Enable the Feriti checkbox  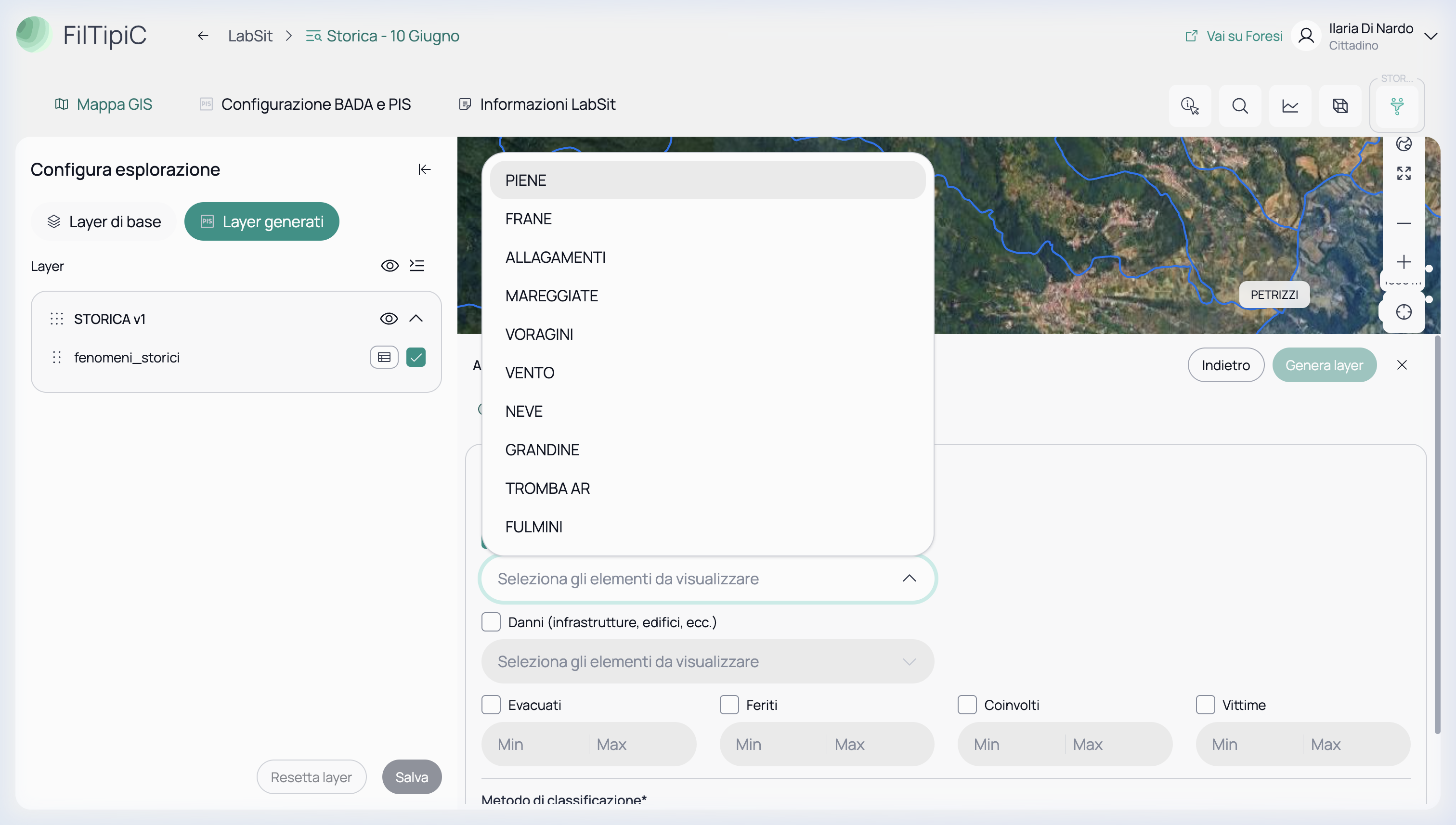[729, 704]
